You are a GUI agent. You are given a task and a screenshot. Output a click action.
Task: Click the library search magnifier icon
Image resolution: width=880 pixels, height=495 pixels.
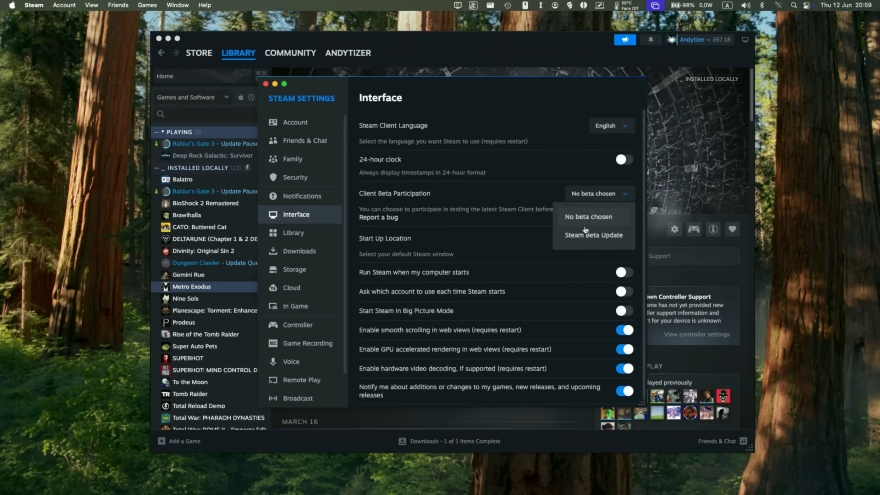[160, 114]
